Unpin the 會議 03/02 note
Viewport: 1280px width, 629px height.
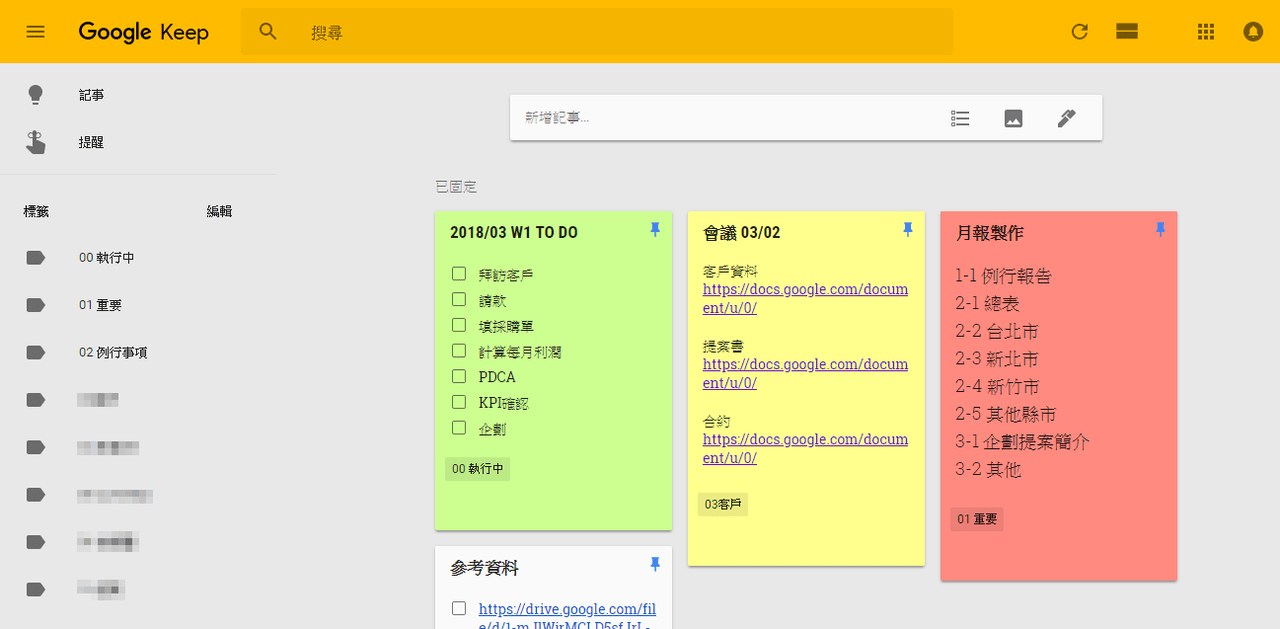[x=907, y=228]
